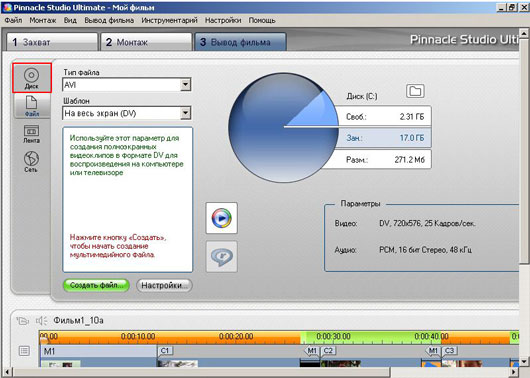Image resolution: width=530 pixels, height=378 pixels.
Task: Open the Вывод фильма menu
Action: click(109, 20)
